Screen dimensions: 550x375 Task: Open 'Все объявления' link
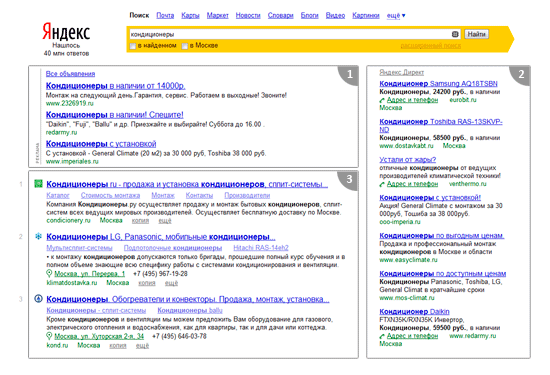coord(70,74)
